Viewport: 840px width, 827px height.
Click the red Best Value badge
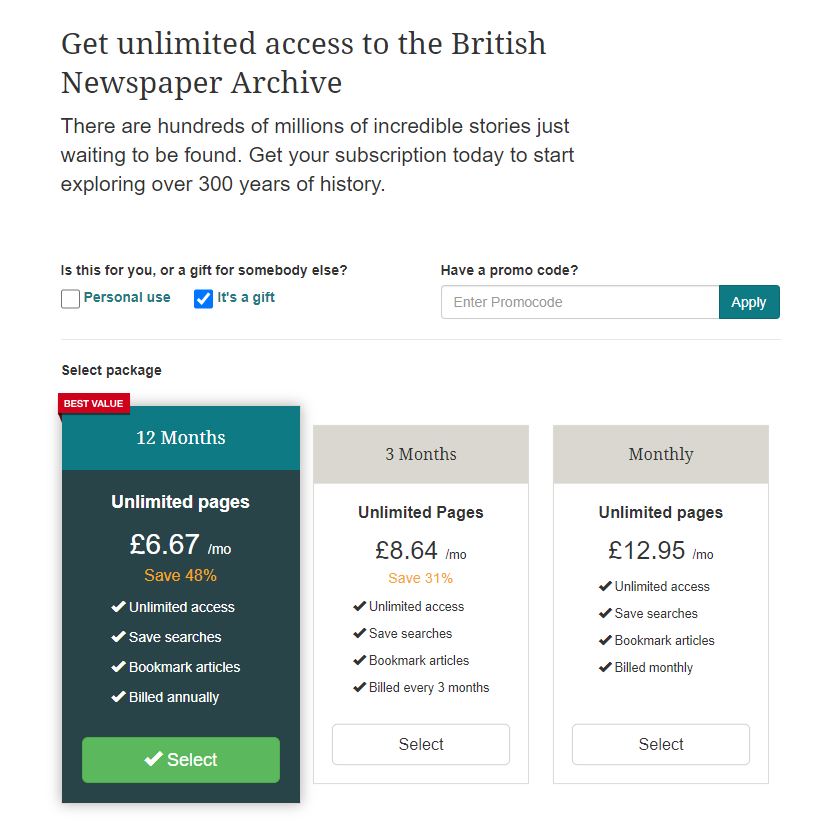(x=94, y=404)
